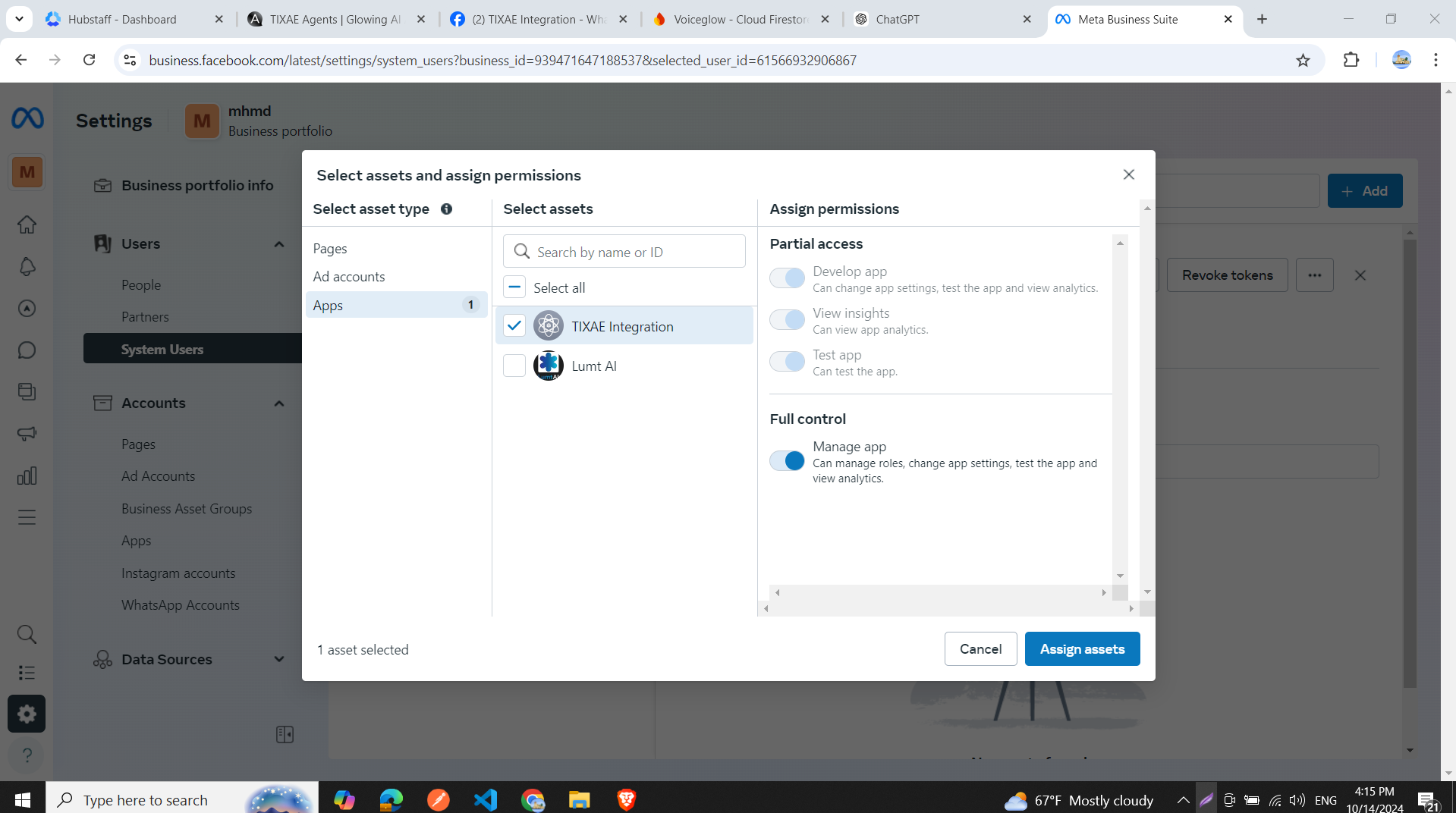The width and height of the screenshot is (1456, 813).
Task: Click the Search by name or ID field
Action: coord(624,251)
